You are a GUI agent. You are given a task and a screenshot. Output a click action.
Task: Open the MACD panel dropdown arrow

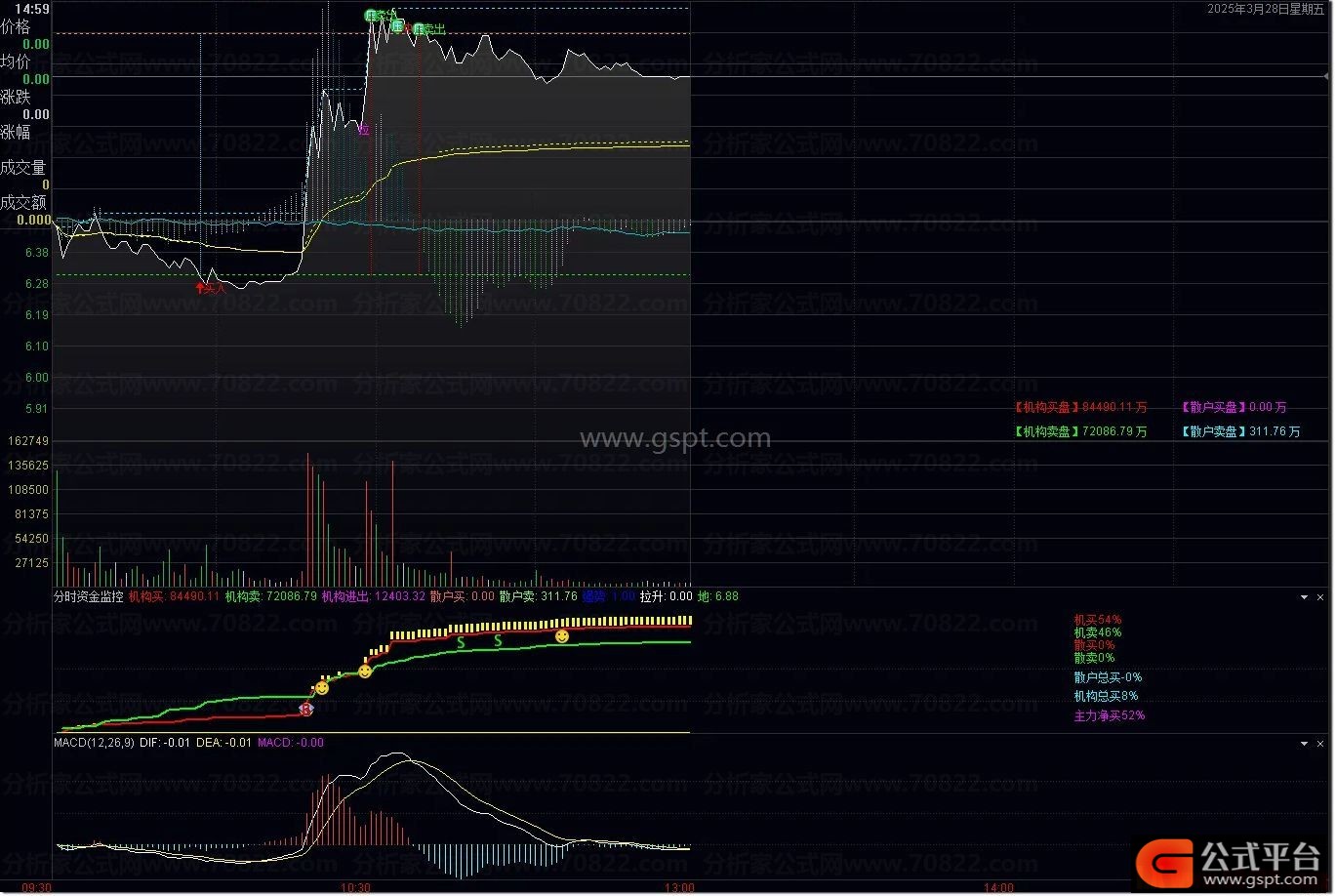point(1305,744)
